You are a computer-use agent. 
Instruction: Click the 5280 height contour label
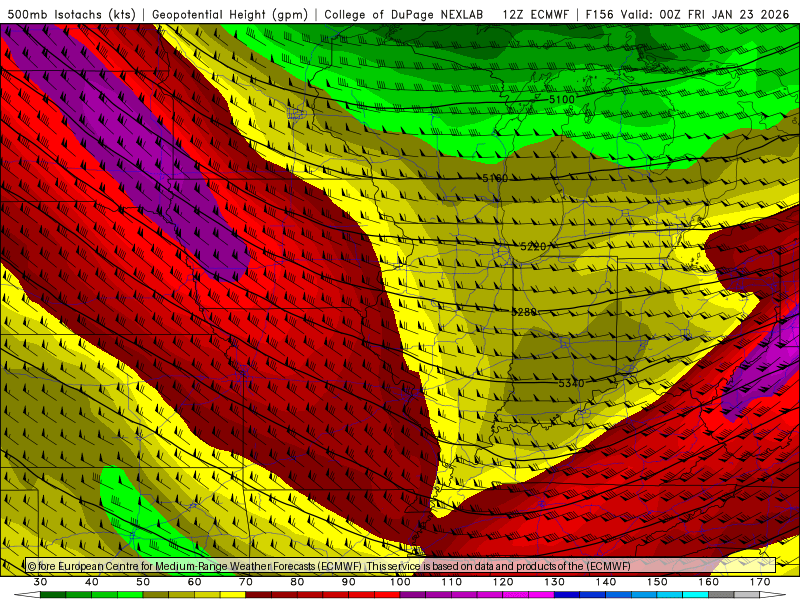point(523,312)
